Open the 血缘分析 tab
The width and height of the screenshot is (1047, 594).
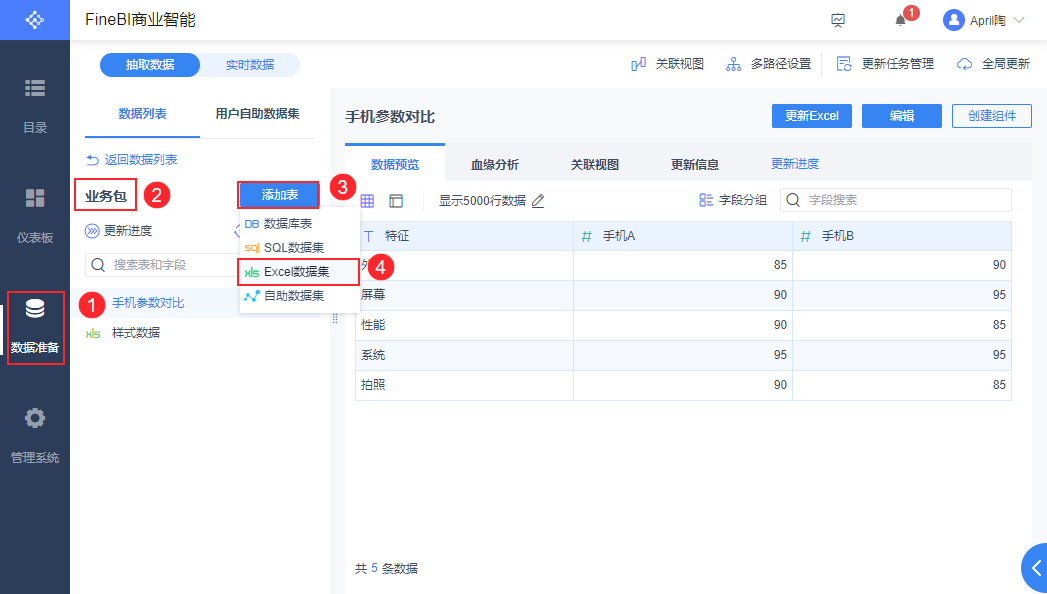[x=495, y=165]
